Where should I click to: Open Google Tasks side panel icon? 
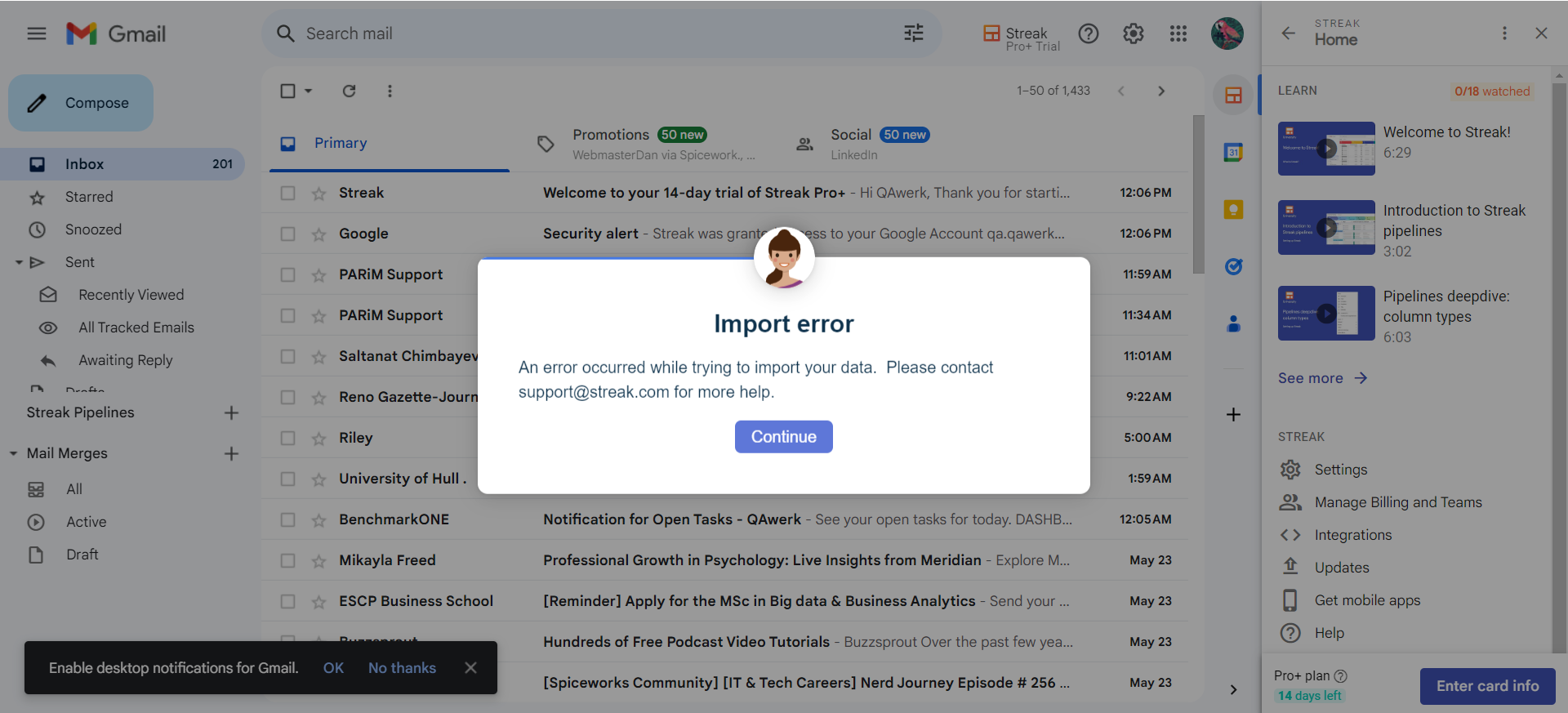click(1233, 266)
